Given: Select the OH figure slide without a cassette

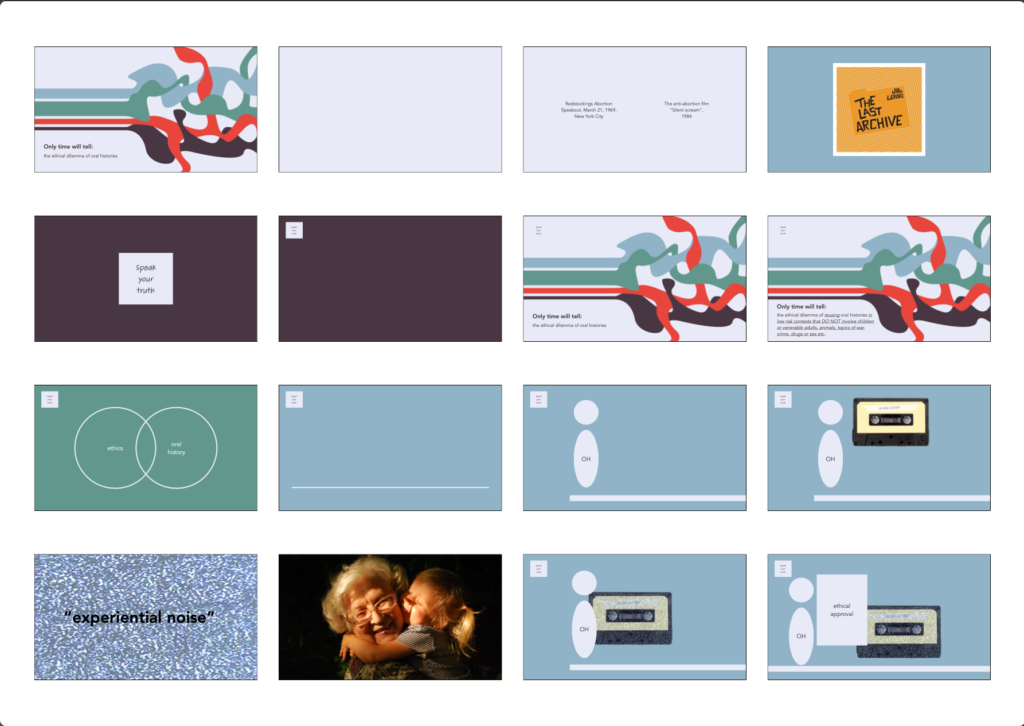Looking at the screenshot, I should [634, 447].
